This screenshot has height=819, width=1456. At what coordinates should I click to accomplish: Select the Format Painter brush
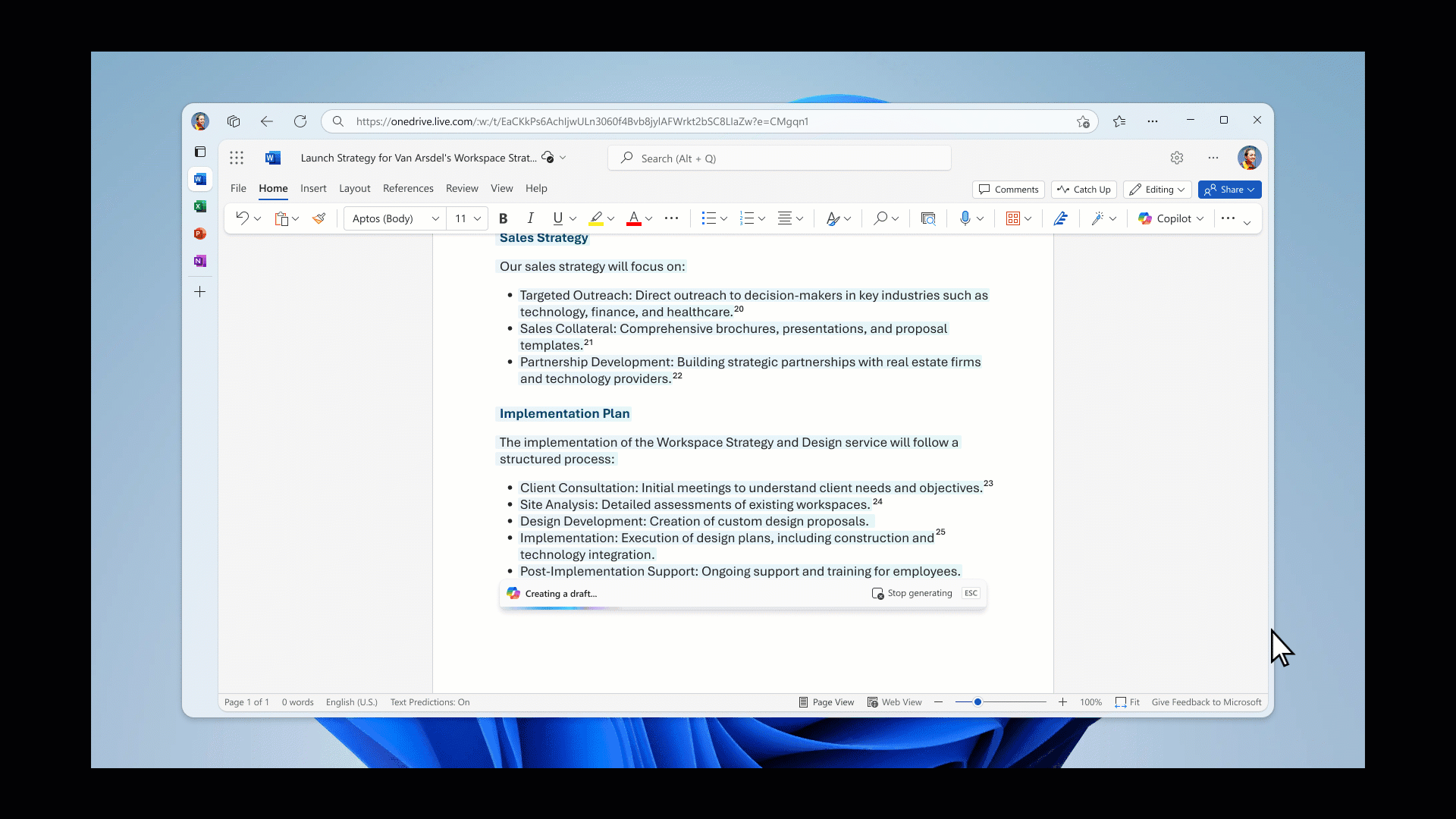coord(319,218)
